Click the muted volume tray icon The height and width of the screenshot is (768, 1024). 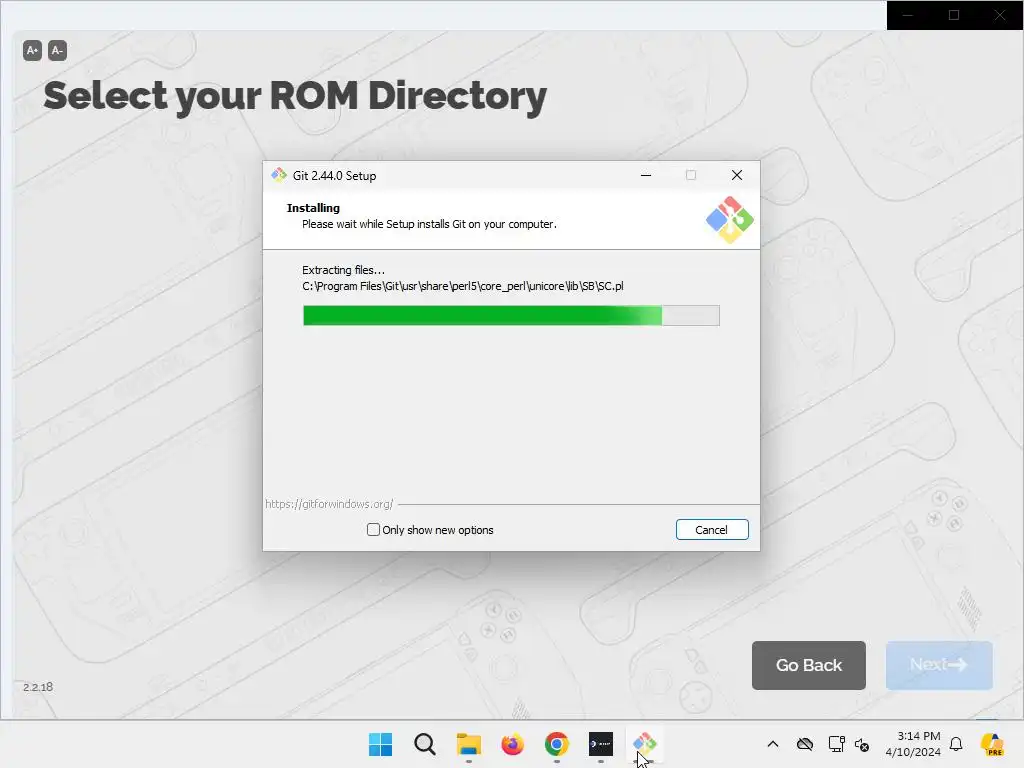pos(861,744)
